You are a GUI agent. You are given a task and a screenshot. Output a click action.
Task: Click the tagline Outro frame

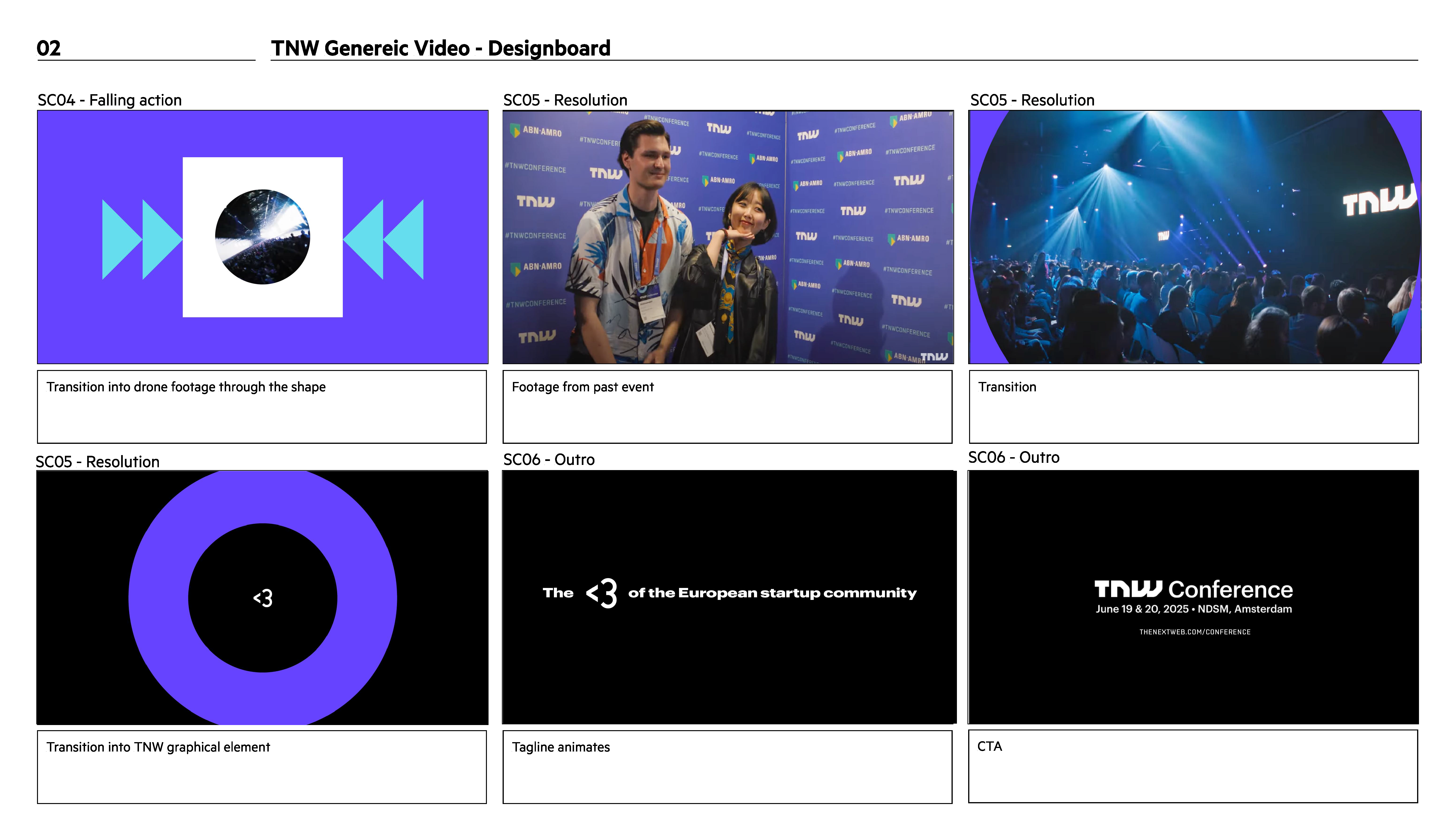click(x=729, y=597)
